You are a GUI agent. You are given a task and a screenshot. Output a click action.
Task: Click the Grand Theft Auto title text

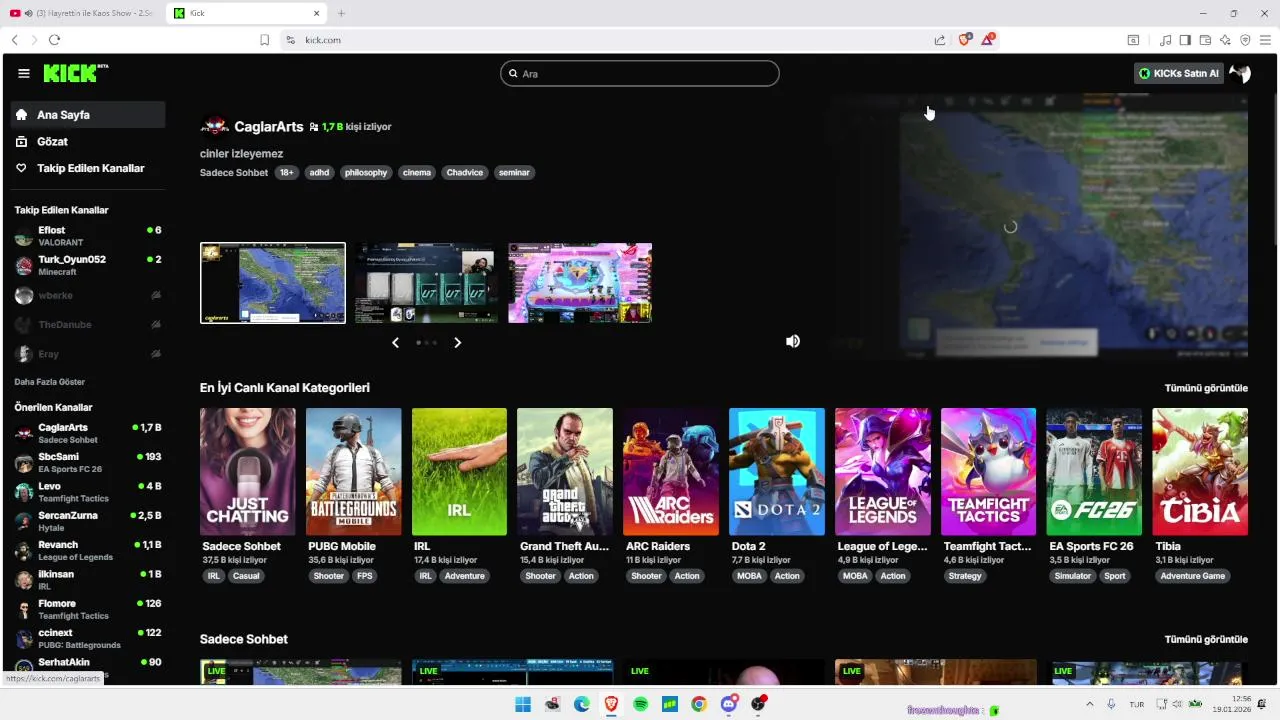564,546
